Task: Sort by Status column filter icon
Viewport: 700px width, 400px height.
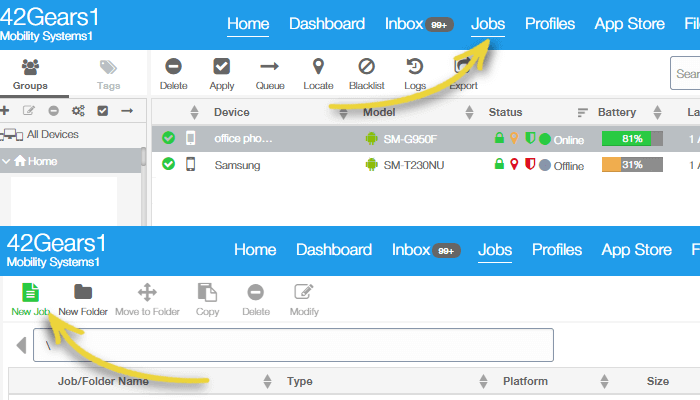Action: click(x=582, y=112)
